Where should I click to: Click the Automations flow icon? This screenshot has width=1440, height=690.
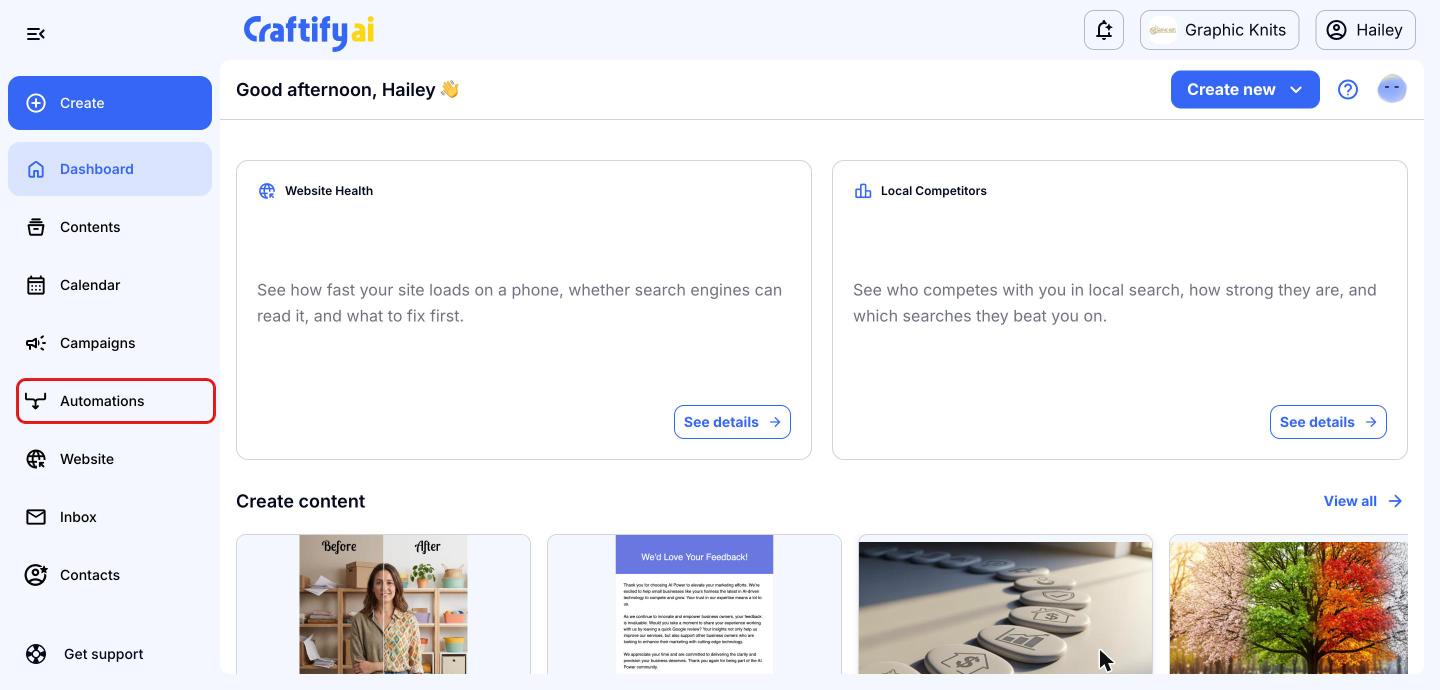tap(36, 401)
